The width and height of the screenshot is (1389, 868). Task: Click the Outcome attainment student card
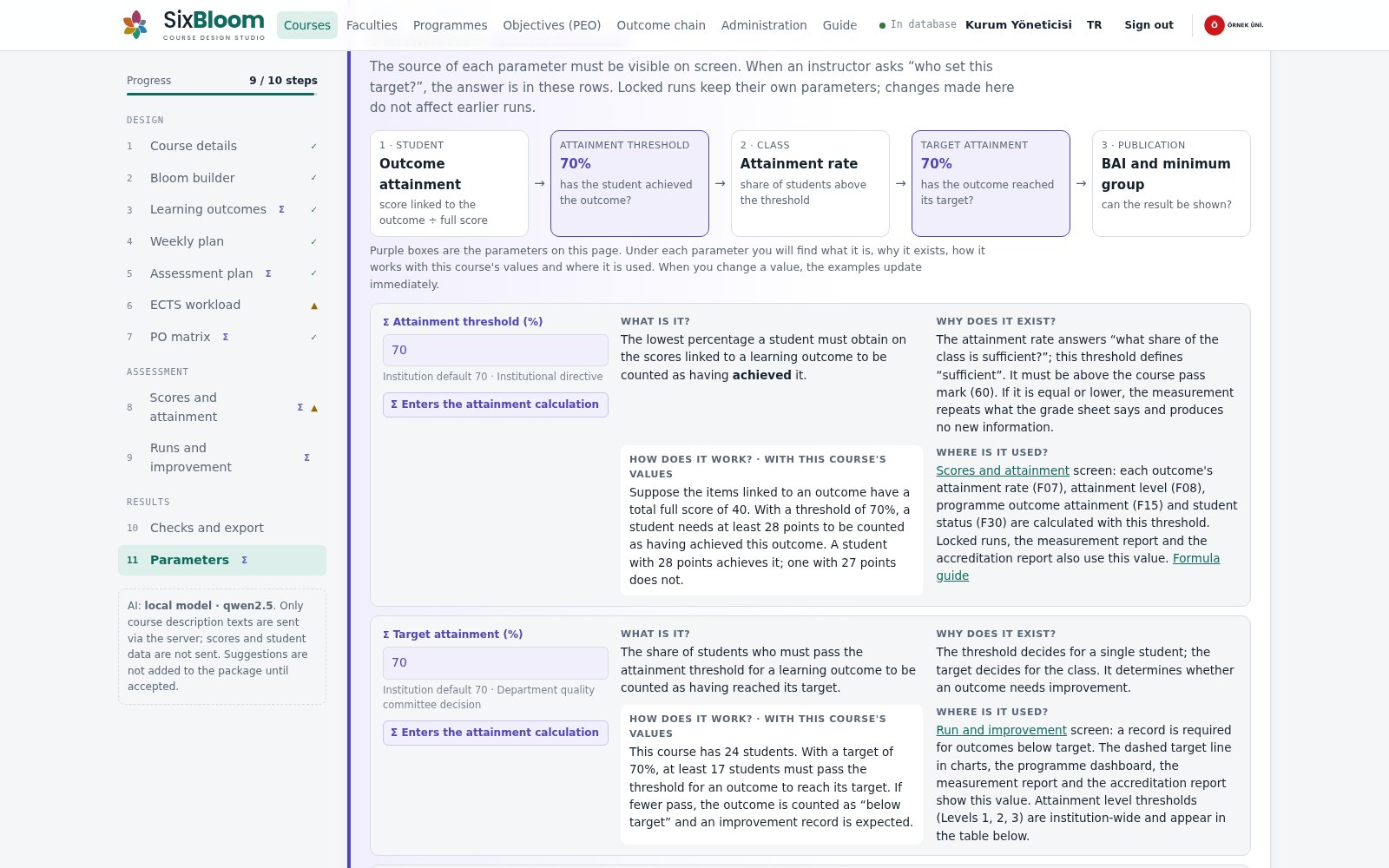coord(449,183)
